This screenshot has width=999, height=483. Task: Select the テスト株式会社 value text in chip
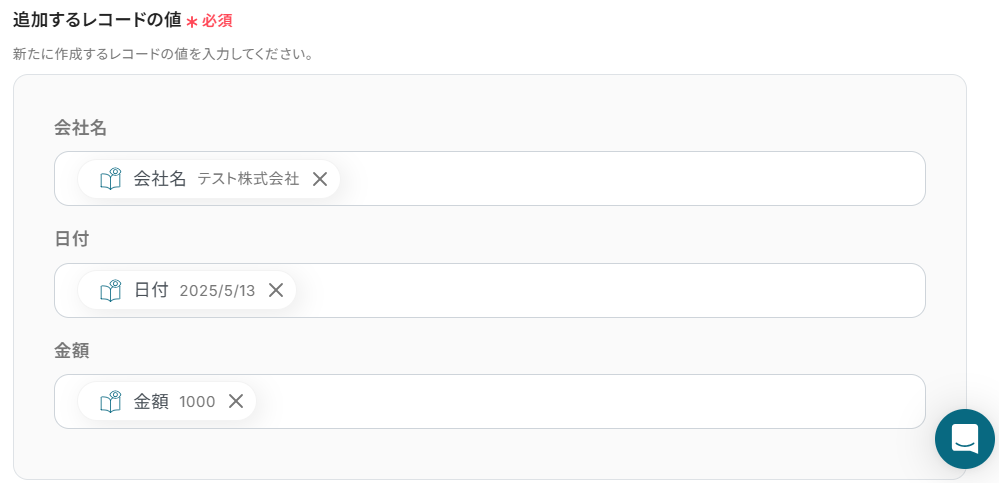point(248,179)
